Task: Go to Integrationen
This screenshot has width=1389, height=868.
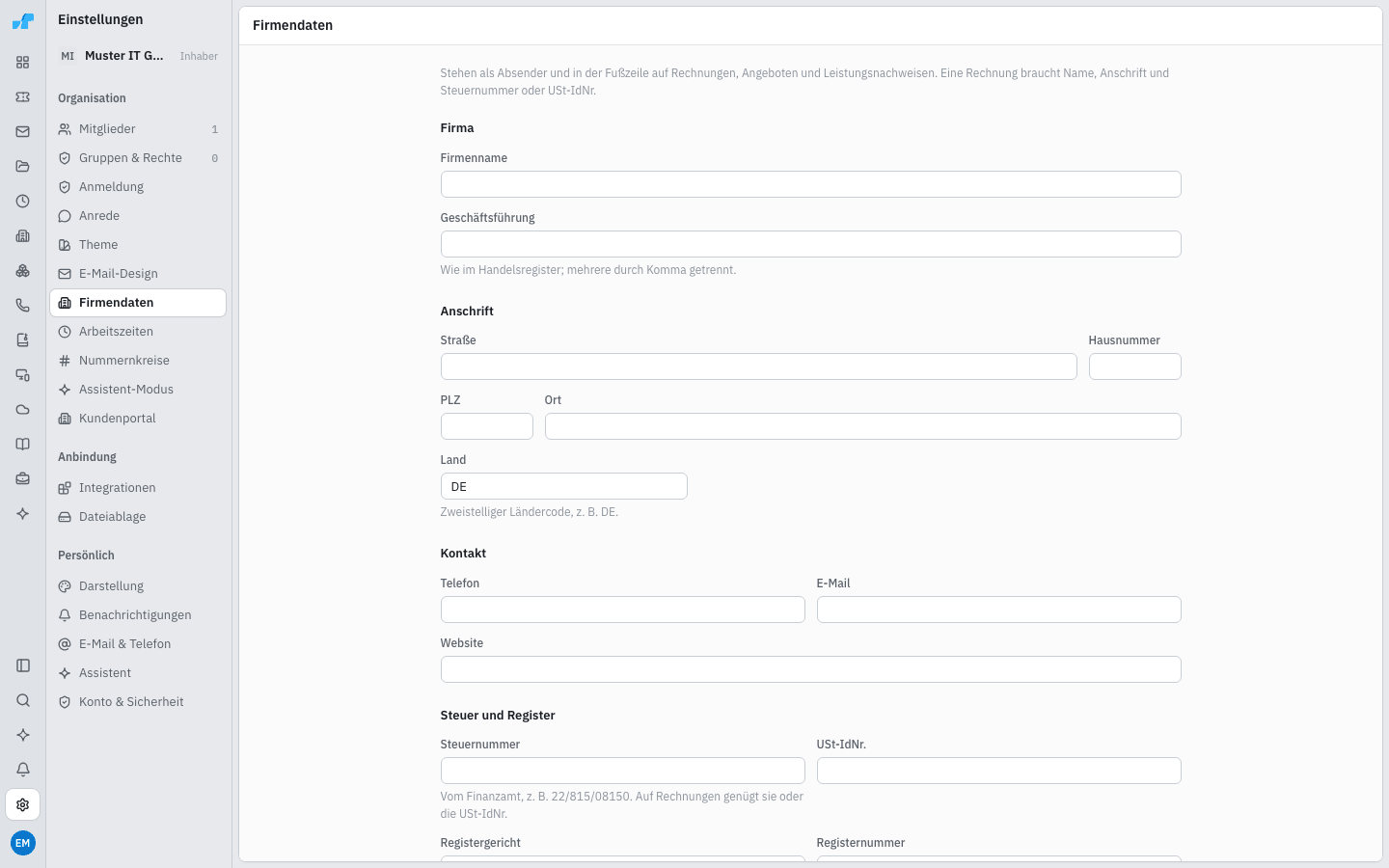Action: click(138, 488)
